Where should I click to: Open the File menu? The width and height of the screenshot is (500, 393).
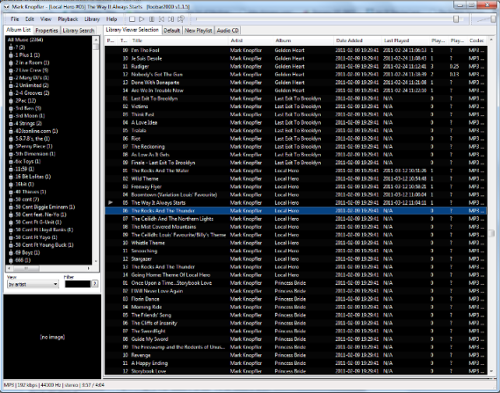tap(15, 19)
